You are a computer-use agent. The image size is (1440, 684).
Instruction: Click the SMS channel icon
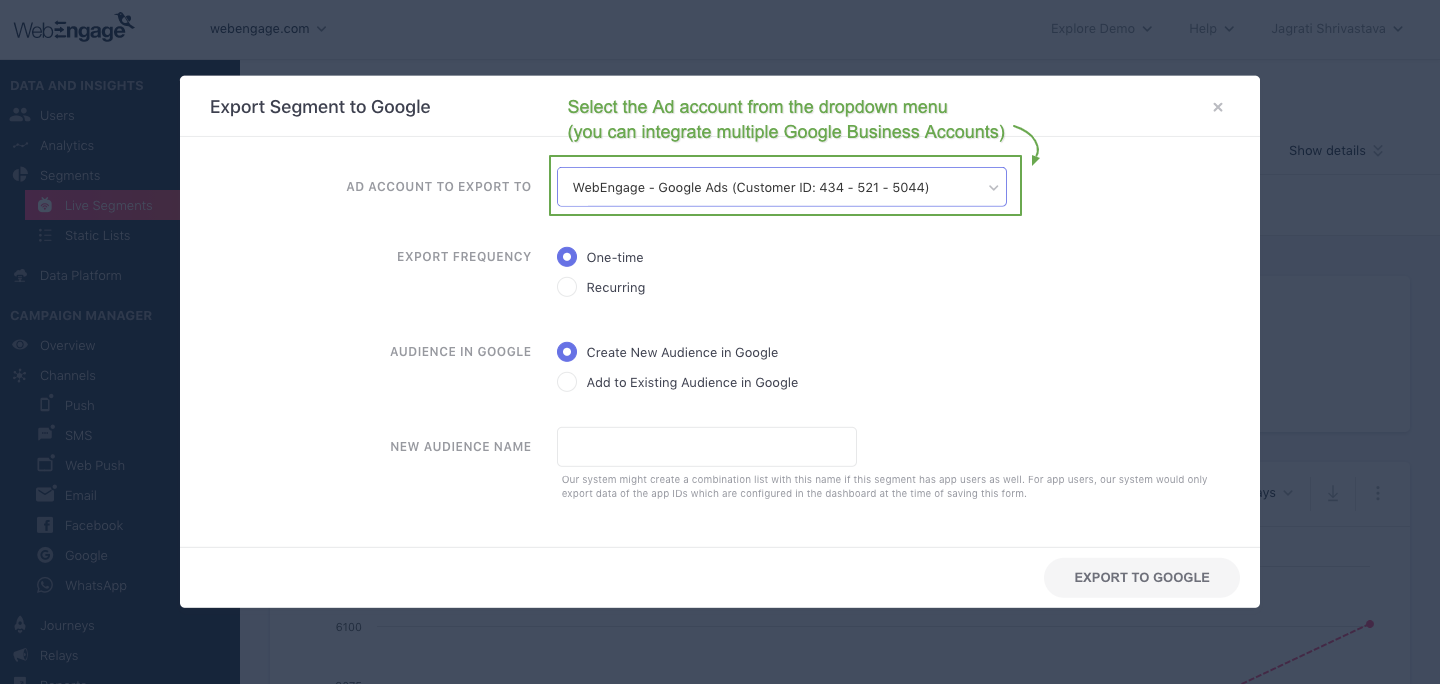pos(45,434)
